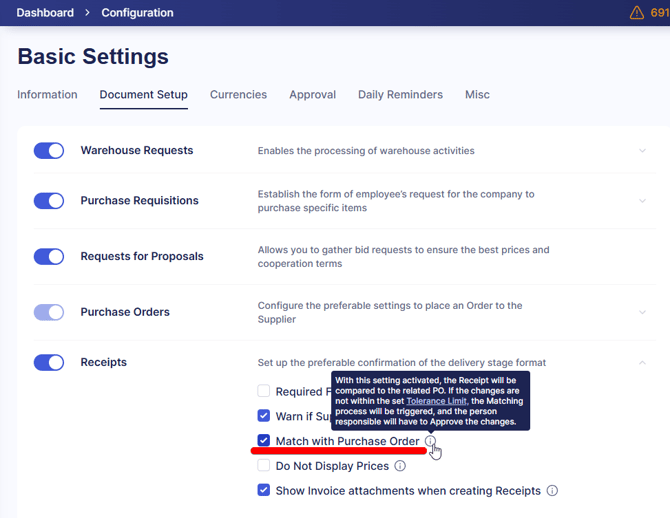This screenshot has height=518, width=670.
Task: Click the warning triangle alert icon
Action: pos(636,12)
